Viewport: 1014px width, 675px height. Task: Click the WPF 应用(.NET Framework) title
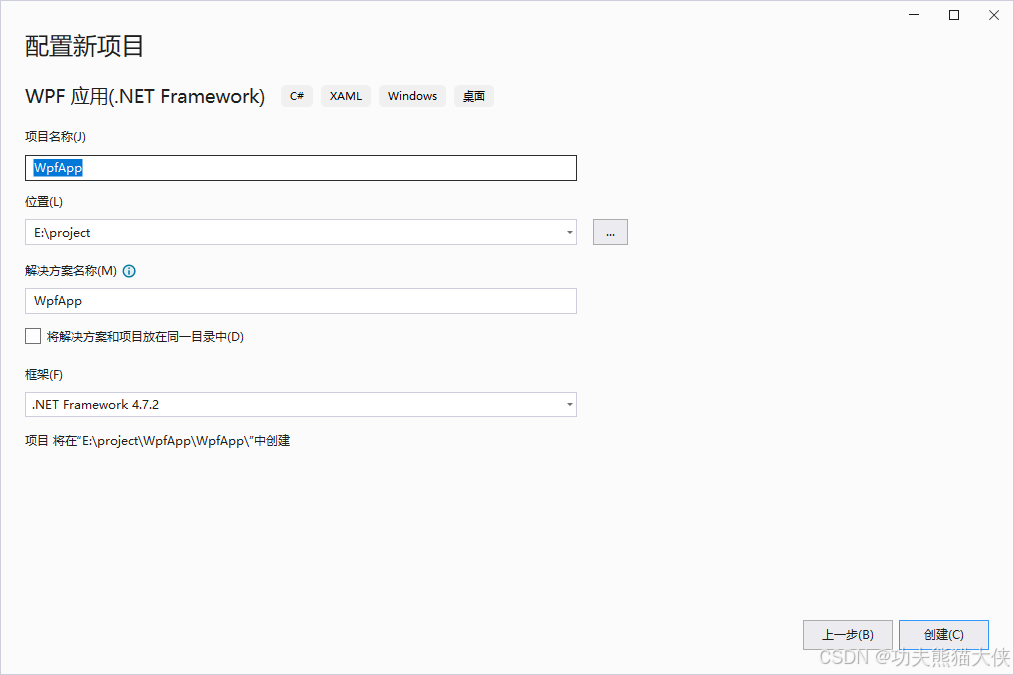pyautogui.click(x=145, y=96)
